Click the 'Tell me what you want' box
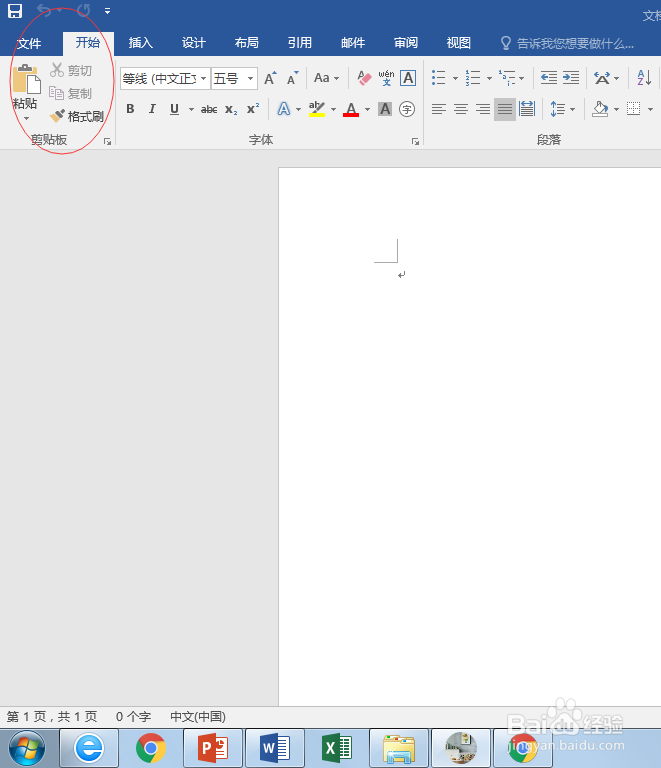 coord(567,44)
